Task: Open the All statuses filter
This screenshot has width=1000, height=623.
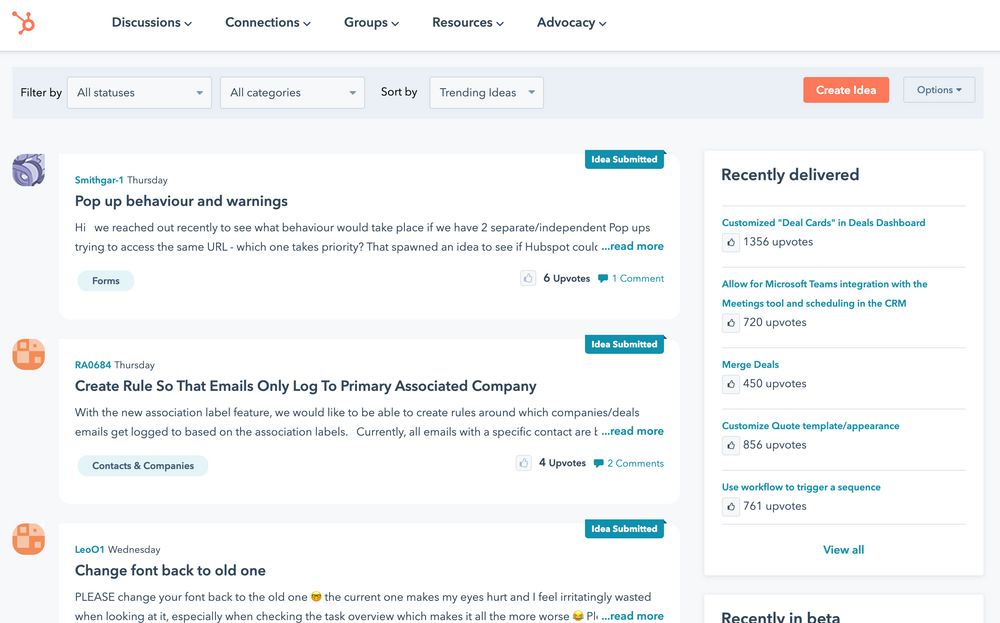Action: tap(139, 92)
